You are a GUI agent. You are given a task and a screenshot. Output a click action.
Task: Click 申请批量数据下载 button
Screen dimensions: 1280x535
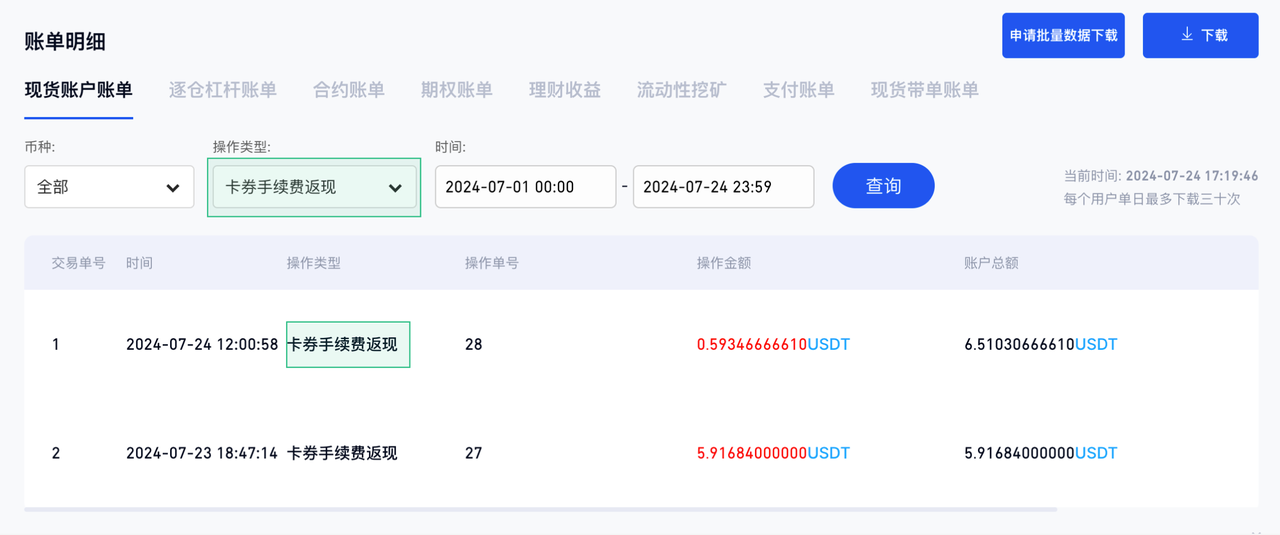[1063, 35]
